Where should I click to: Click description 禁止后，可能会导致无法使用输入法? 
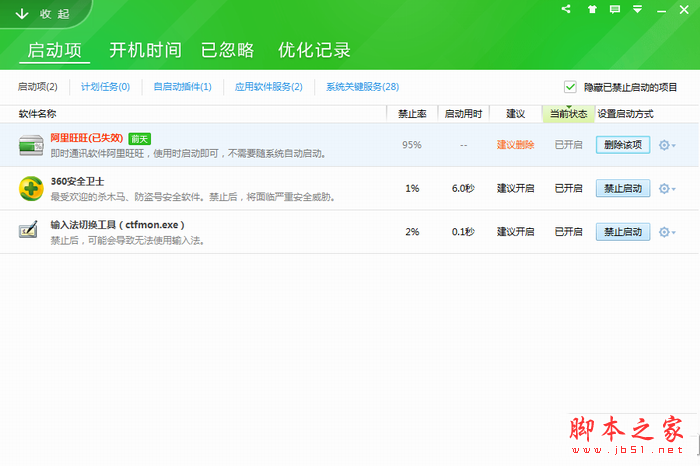point(128,241)
